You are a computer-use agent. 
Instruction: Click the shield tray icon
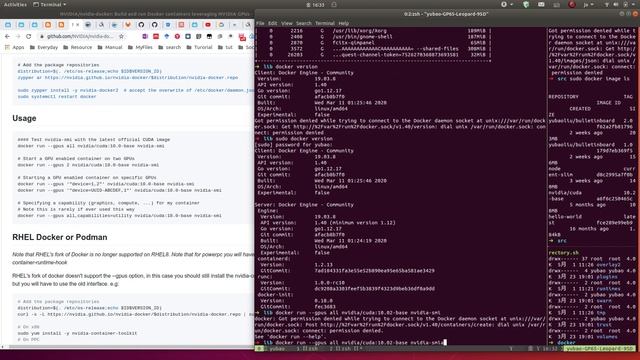tap(526, 4)
